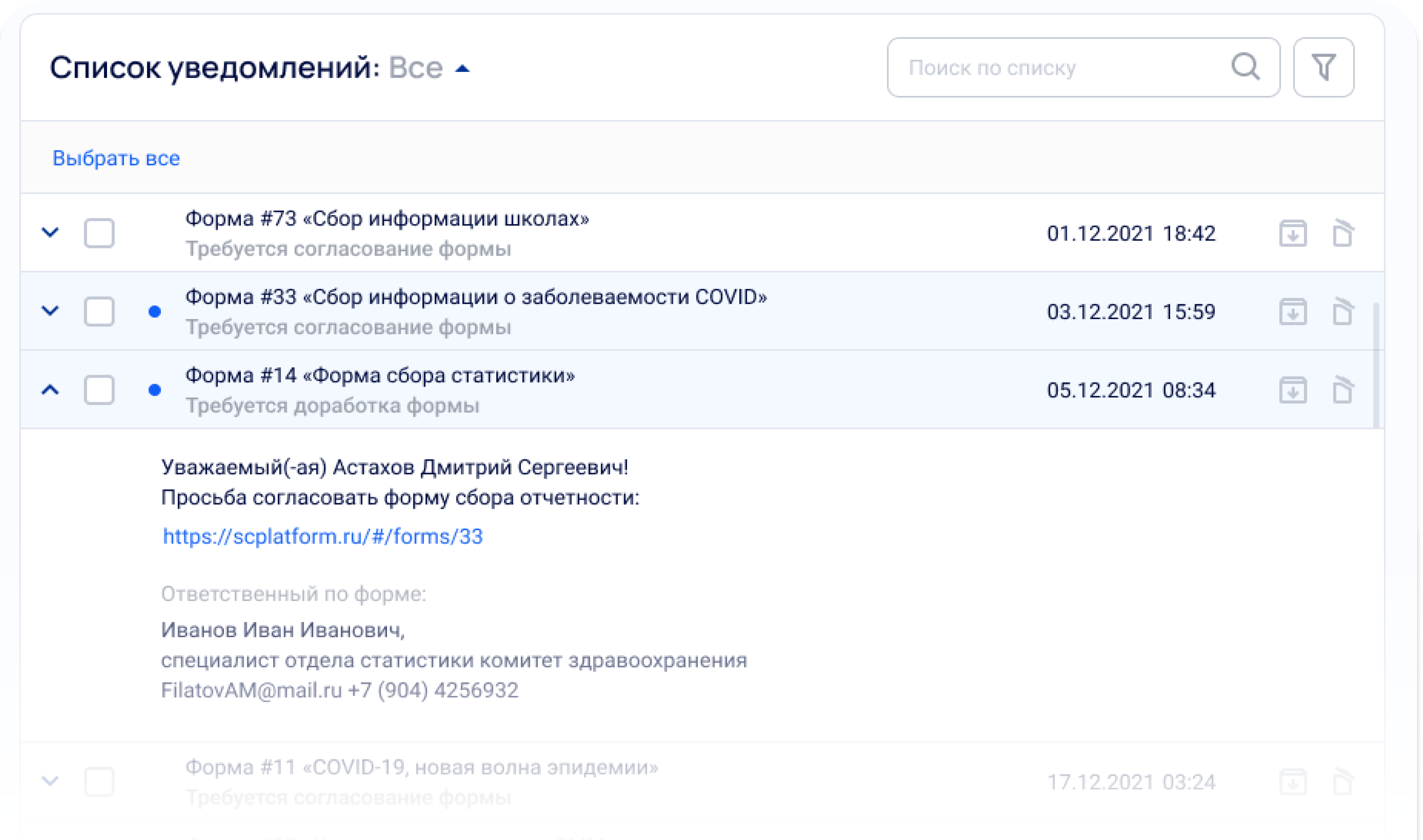Click date '03.12.2021 15:59'
The image size is (1423, 840).
1131,311
